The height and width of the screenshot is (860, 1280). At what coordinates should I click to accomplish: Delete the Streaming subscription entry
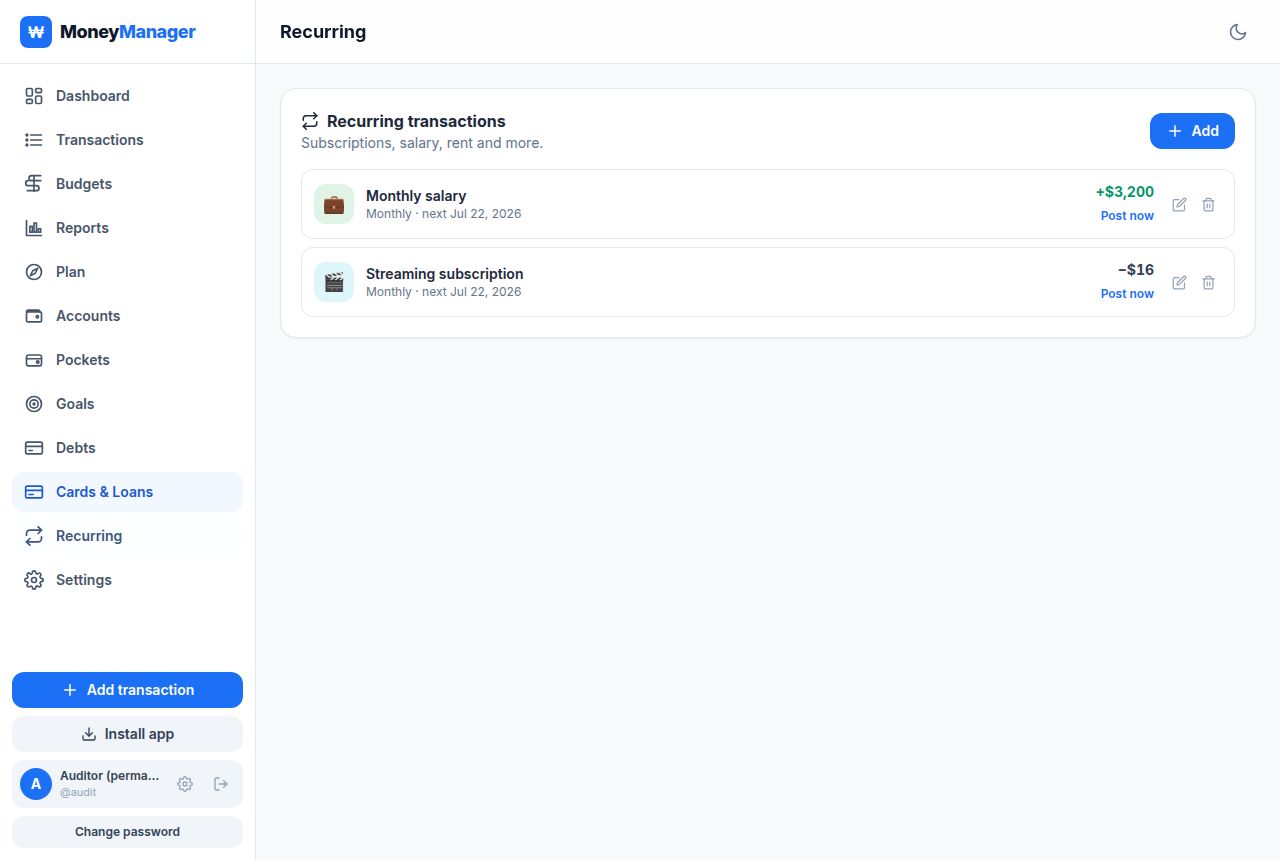(x=1208, y=282)
